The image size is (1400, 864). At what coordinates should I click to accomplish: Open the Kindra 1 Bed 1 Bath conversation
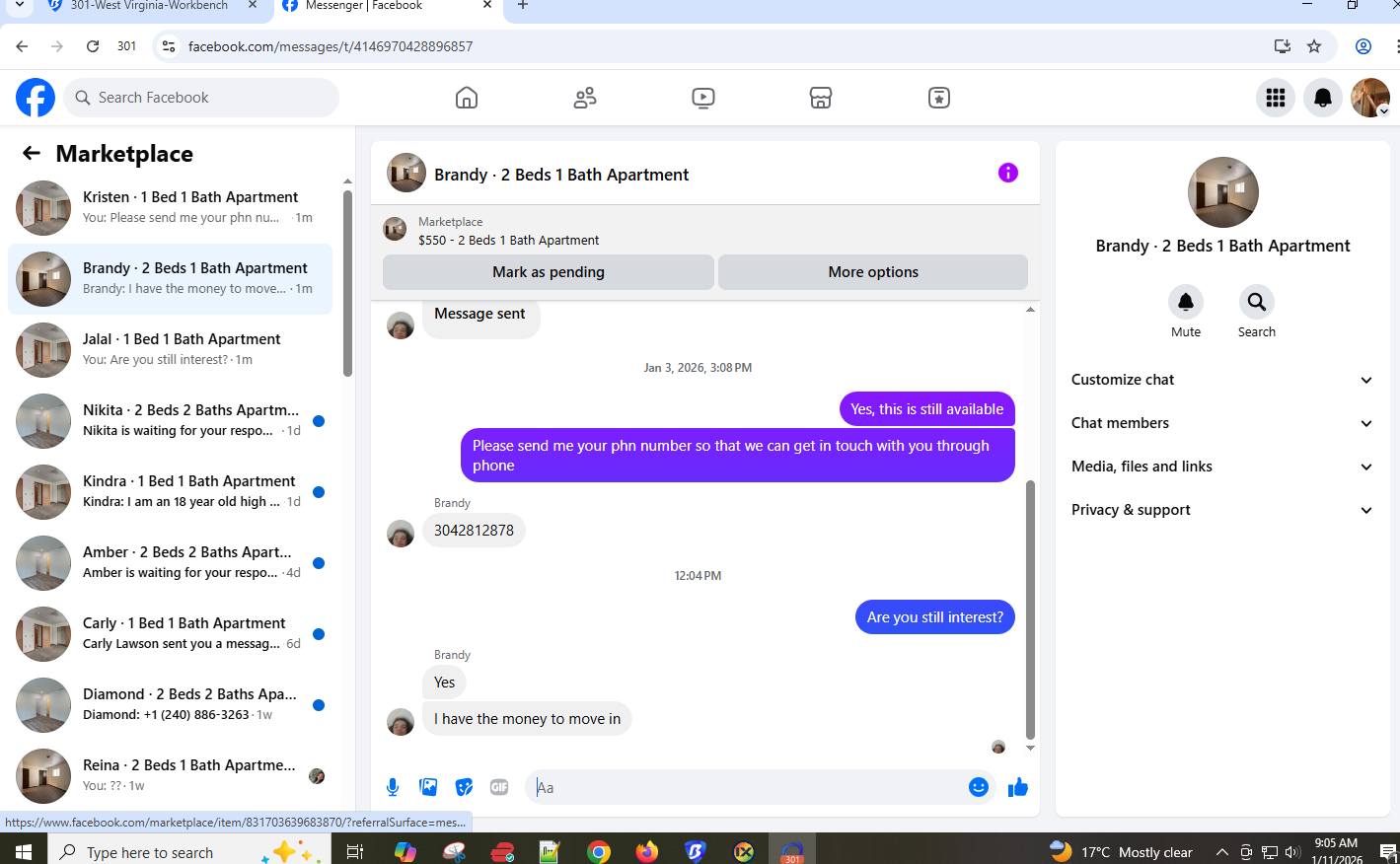tap(170, 492)
